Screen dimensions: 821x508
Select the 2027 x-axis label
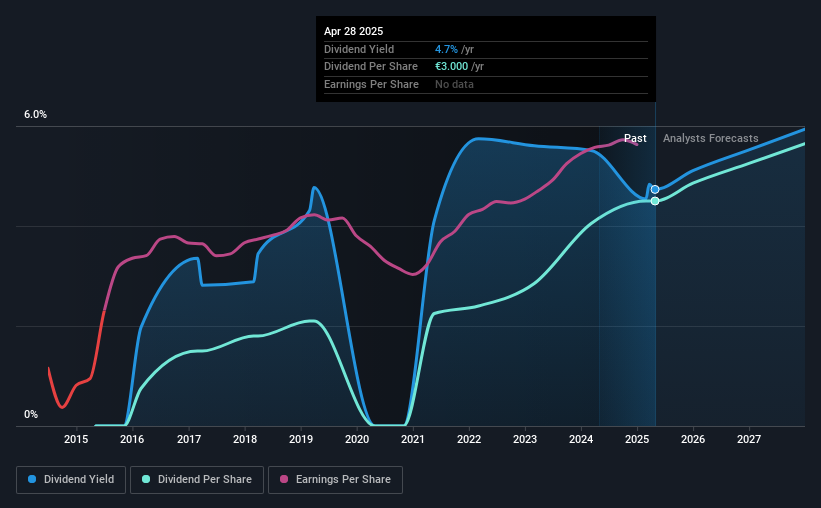click(x=749, y=439)
